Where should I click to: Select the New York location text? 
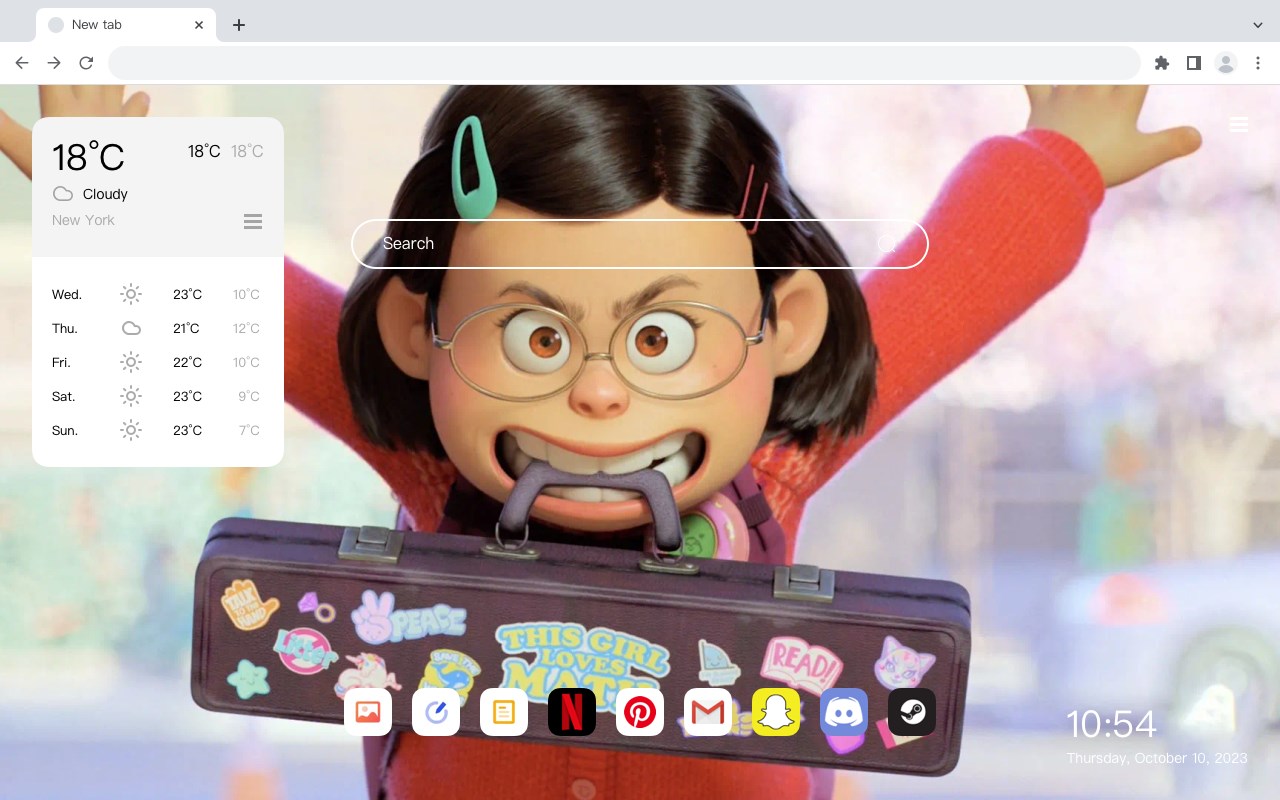coord(83,220)
